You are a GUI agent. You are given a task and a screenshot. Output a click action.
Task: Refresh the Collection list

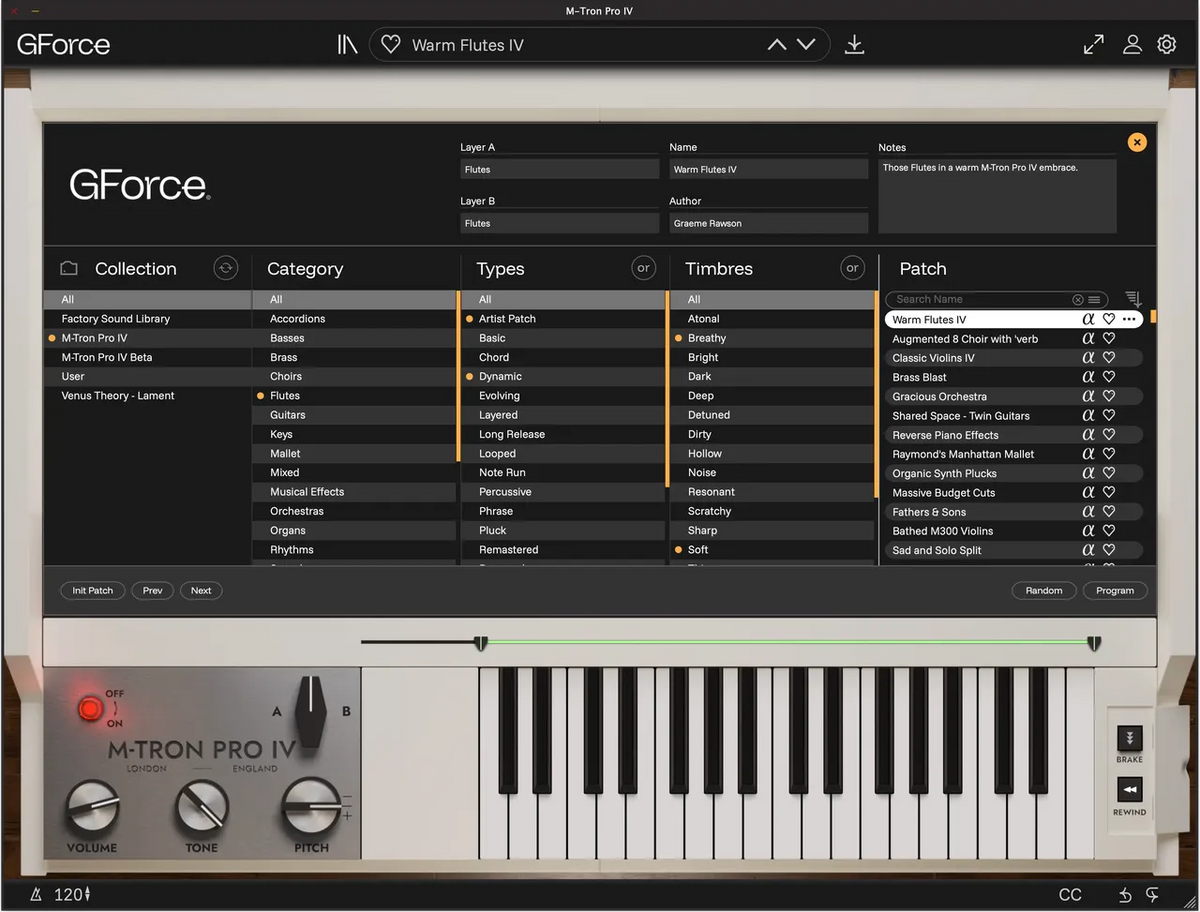click(226, 268)
